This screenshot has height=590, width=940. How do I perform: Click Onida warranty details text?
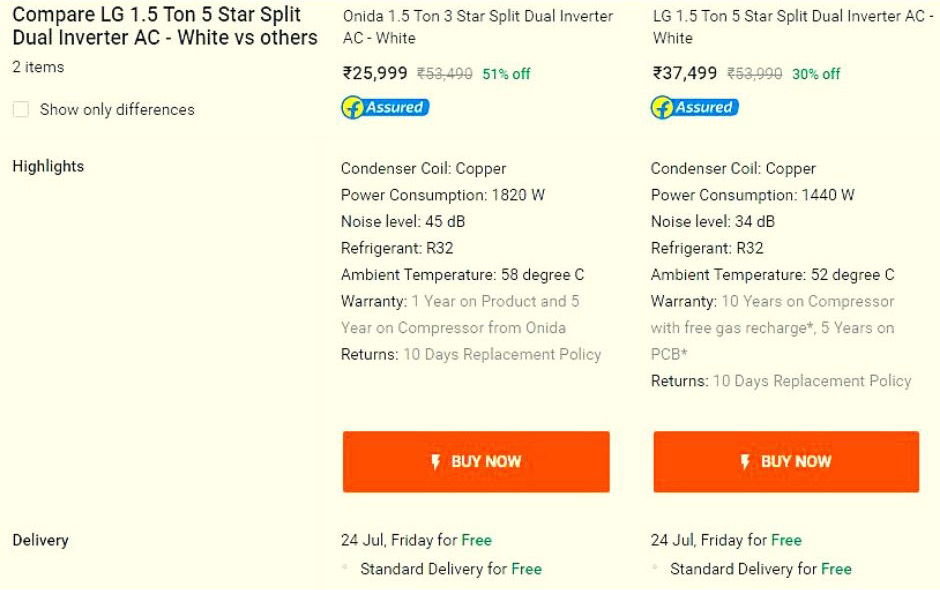coord(460,314)
